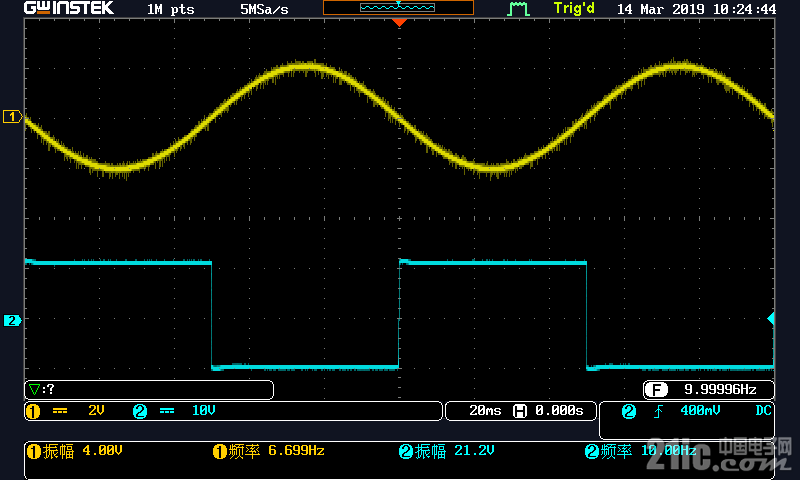
Task: Click the time 10:24:44
Action: (x=744, y=9)
